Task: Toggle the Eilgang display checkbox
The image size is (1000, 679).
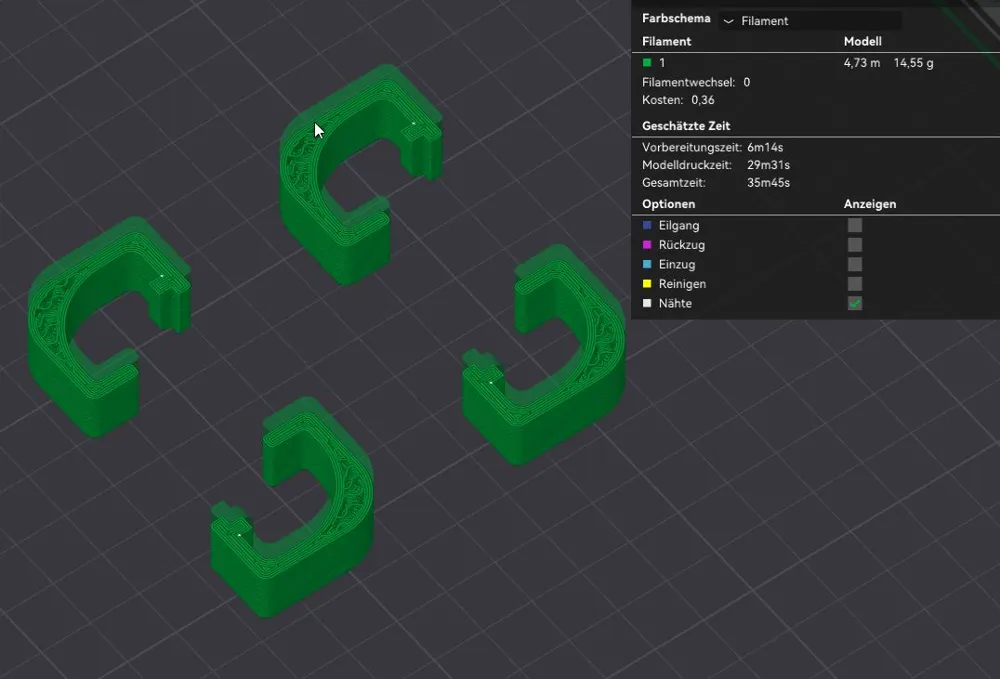Action: click(855, 225)
